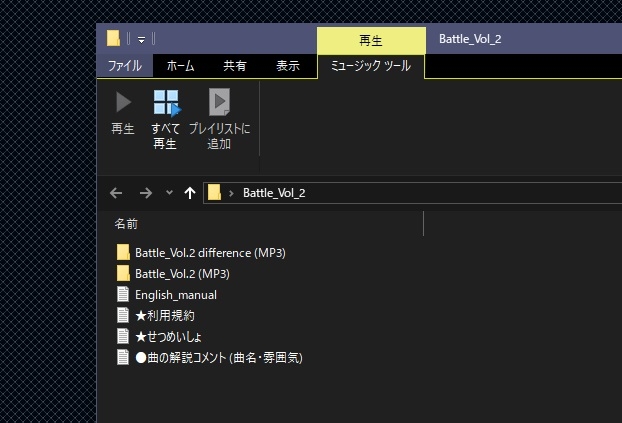Image resolution: width=622 pixels, height=423 pixels.
Task: Click the folder icon in address bar
Action: click(x=214, y=193)
